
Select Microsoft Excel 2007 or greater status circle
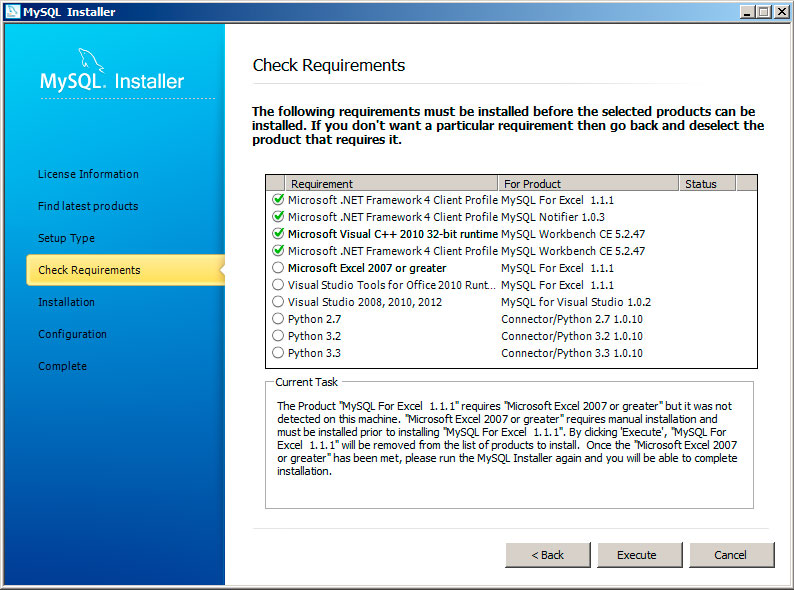(x=278, y=267)
